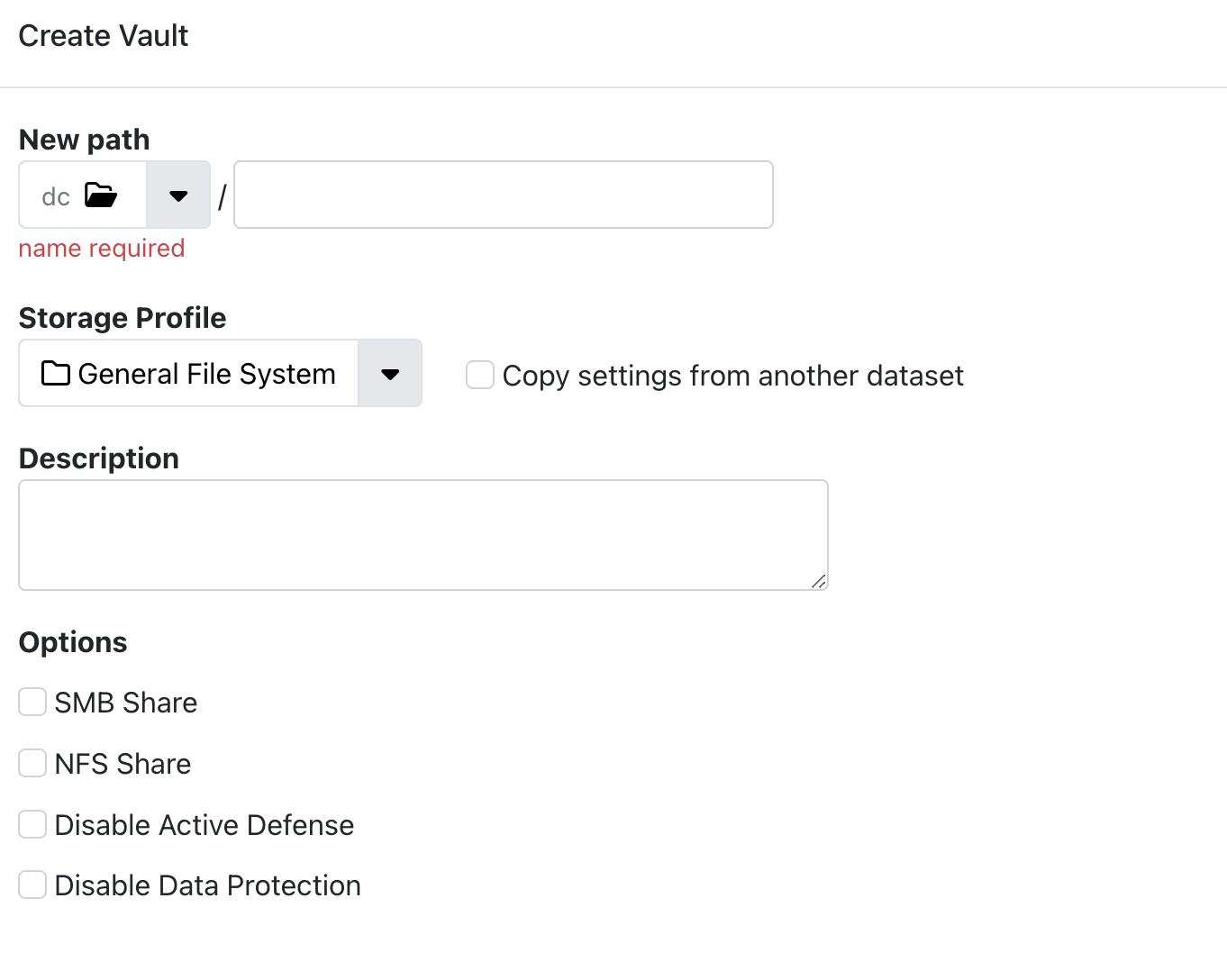Expand the parent path dropdown arrow
The width and height of the screenshot is (1227, 980).
point(178,195)
